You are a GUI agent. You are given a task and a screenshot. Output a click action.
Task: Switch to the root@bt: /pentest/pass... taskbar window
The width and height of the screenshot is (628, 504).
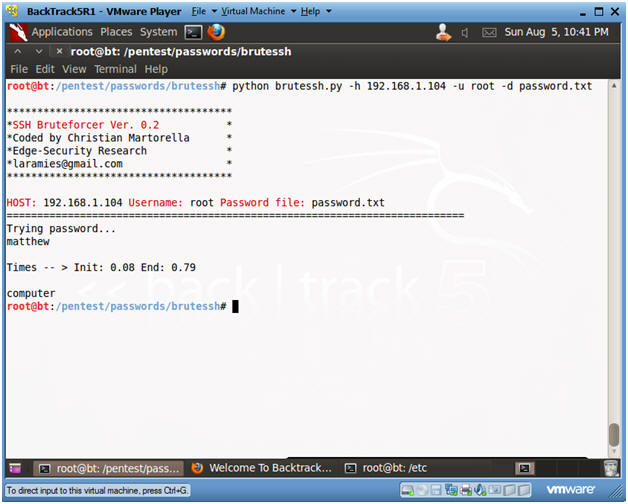(x=108, y=468)
